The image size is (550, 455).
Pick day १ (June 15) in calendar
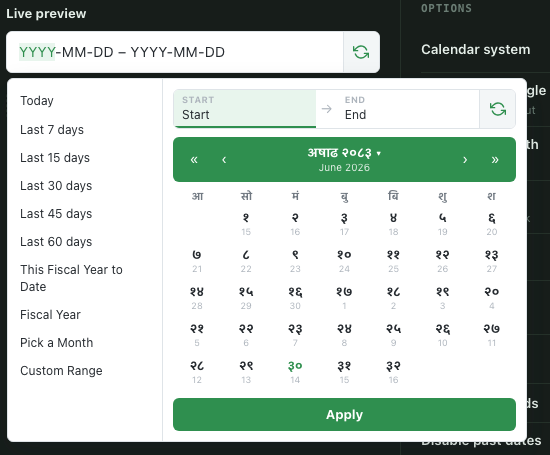[x=246, y=224]
